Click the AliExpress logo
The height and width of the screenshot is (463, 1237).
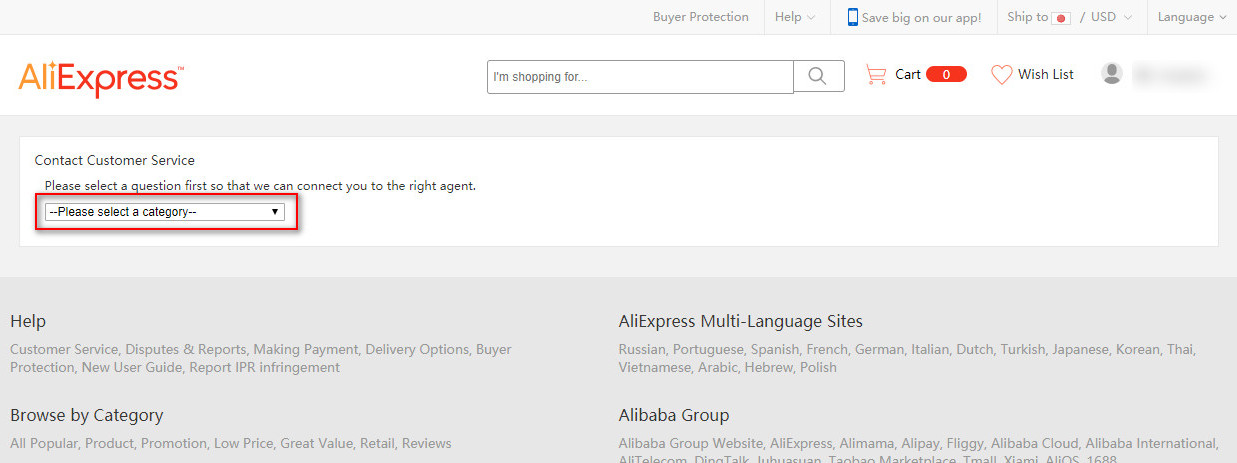click(100, 77)
